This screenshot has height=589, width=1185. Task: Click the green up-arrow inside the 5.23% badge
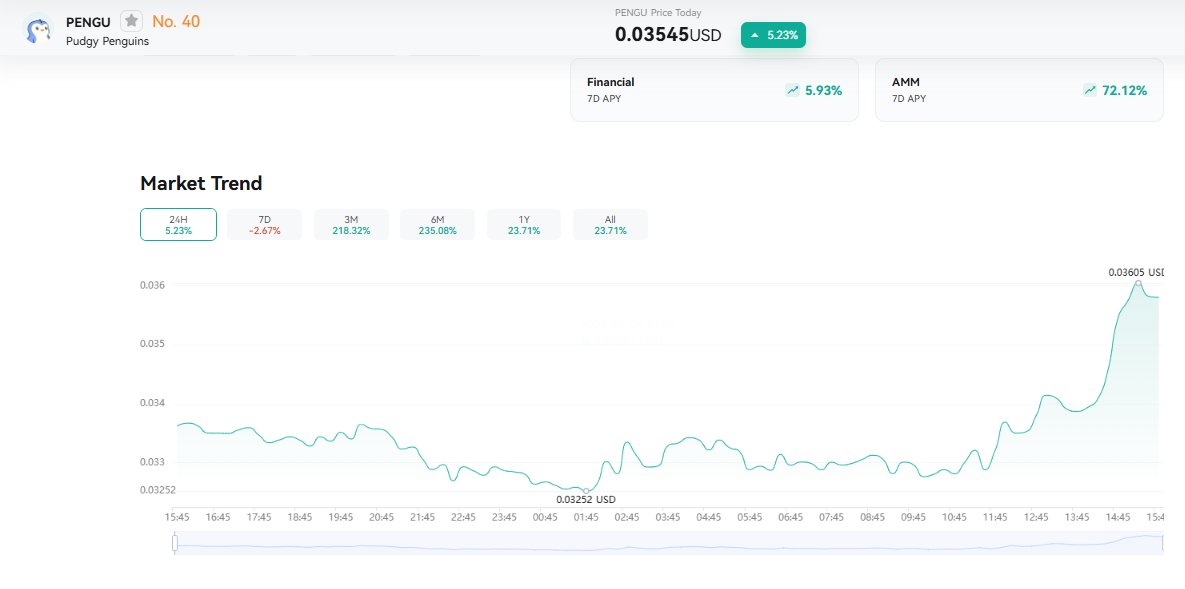[x=755, y=34]
